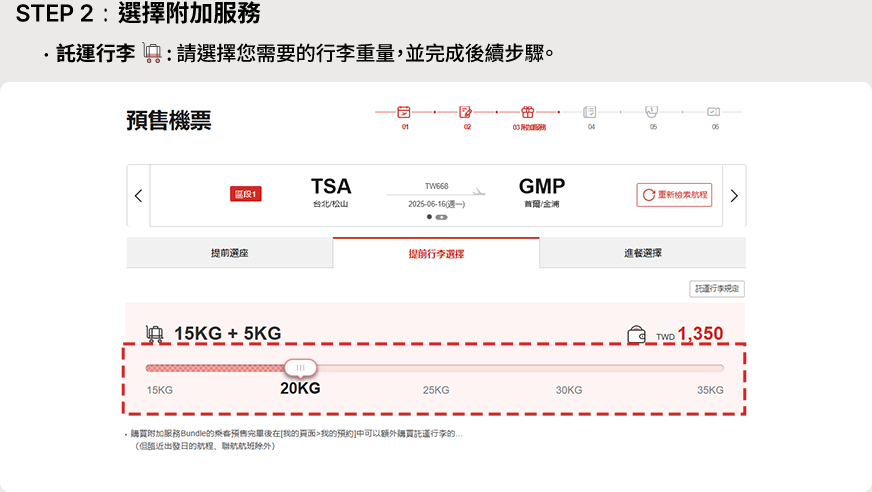Select the second carousel pagination dot
Image resolution: width=872 pixels, height=492 pixels.
click(x=441, y=217)
